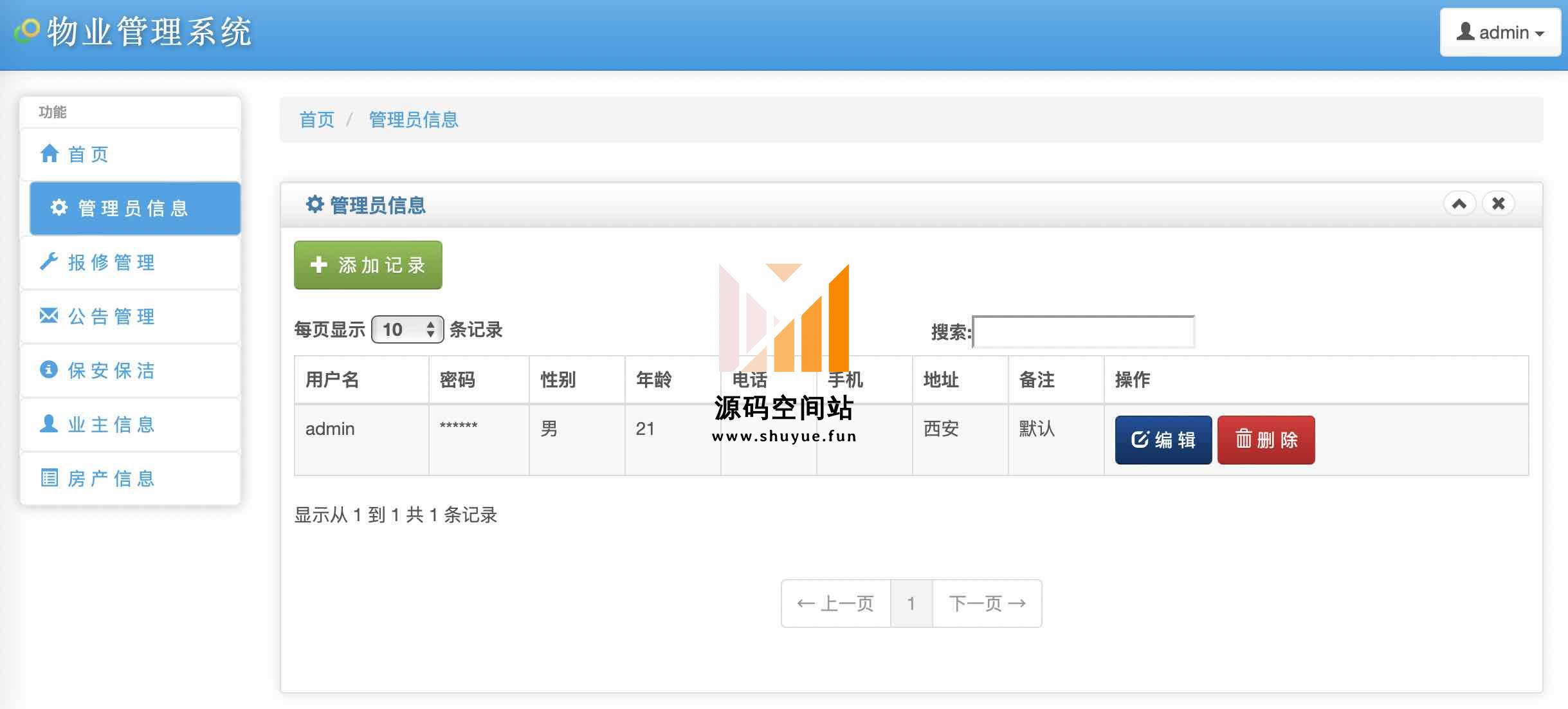The image size is (1568, 709).
Task: Sort by the 性别 column header
Action: [x=577, y=380]
